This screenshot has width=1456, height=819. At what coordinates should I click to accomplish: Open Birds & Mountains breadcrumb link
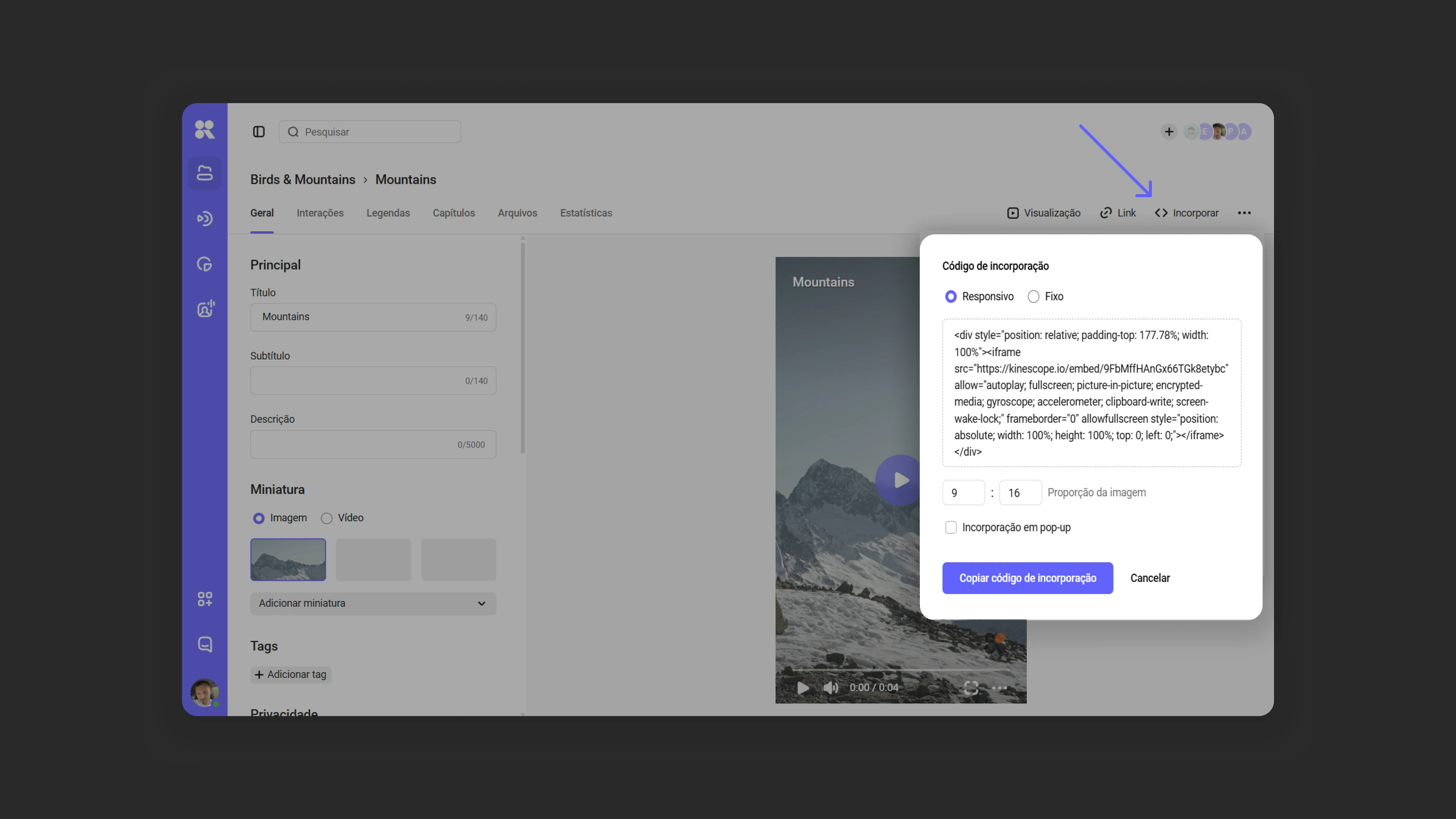point(303,180)
